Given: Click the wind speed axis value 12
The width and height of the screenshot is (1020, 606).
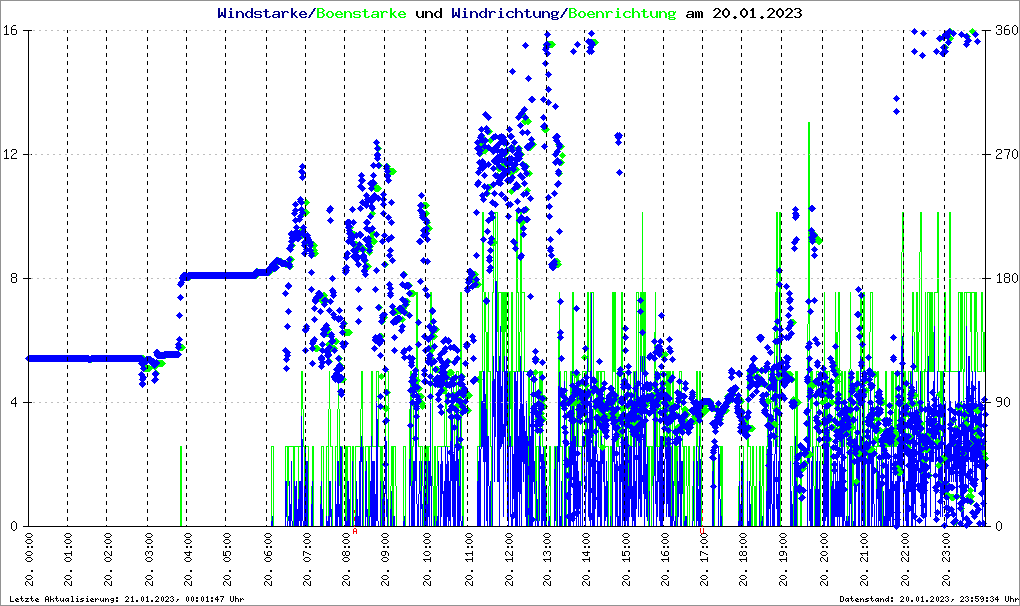Looking at the screenshot, I should 9,155.
